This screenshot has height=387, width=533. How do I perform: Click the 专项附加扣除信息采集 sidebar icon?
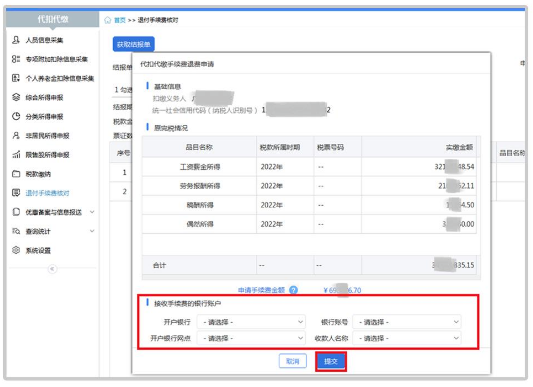pyautogui.click(x=16, y=59)
